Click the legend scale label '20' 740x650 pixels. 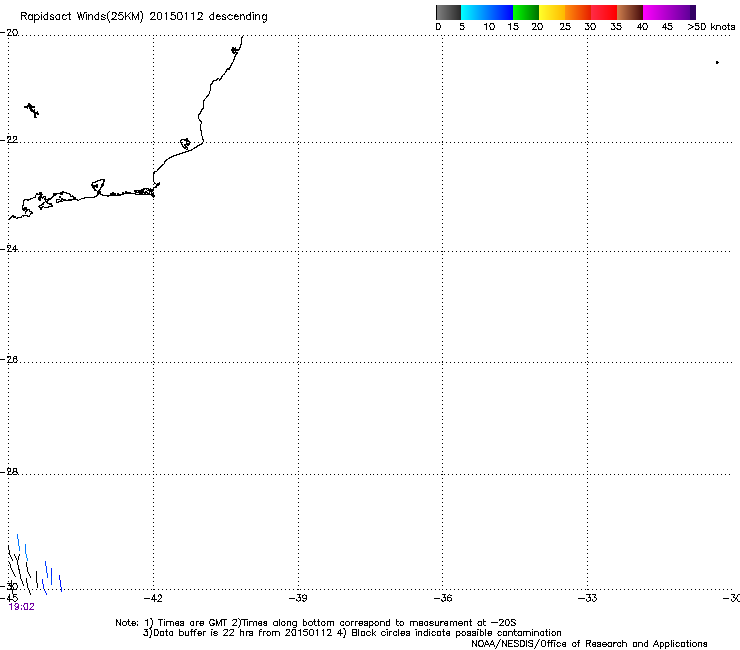[537, 27]
